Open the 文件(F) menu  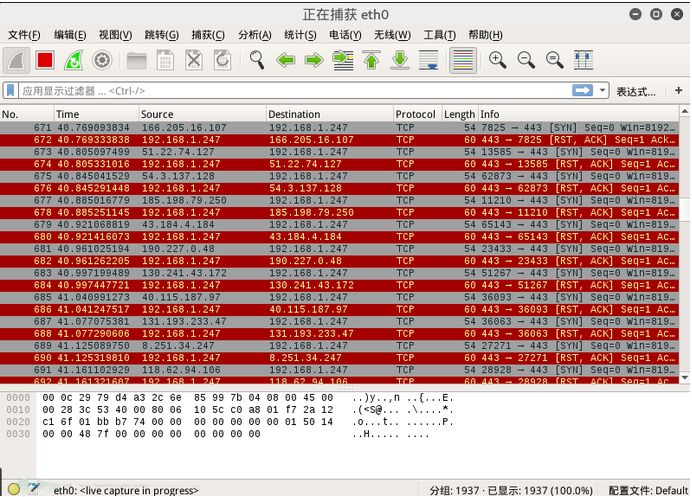pos(24,35)
